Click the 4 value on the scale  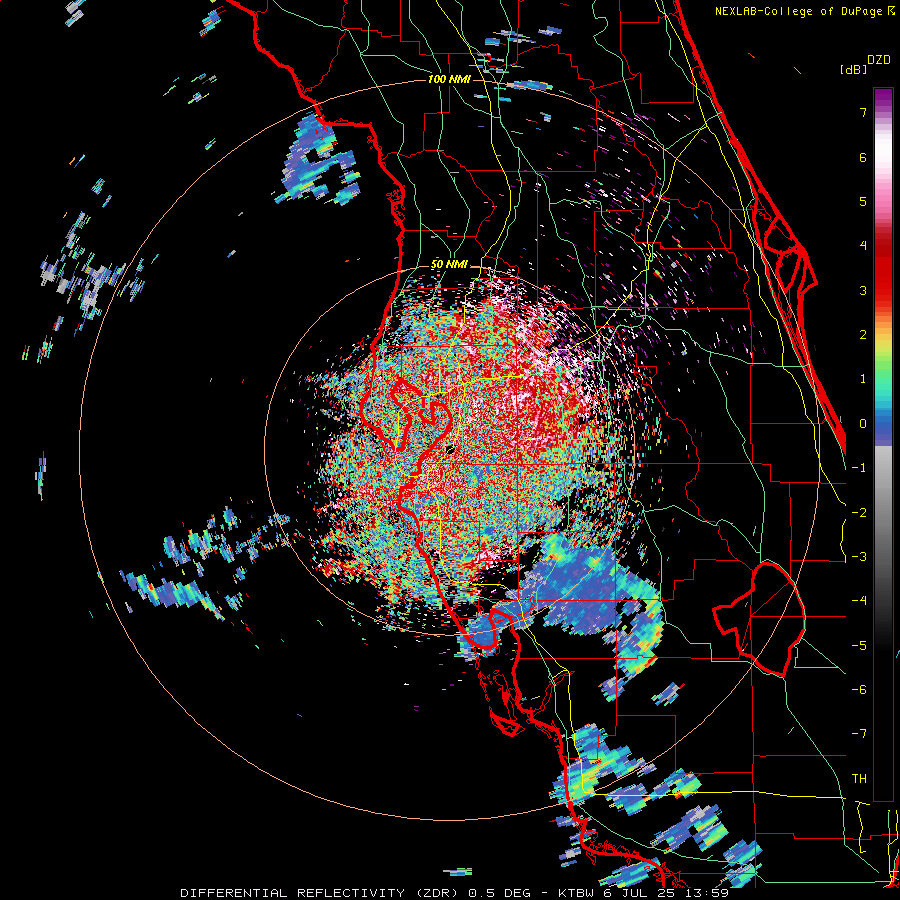tap(863, 246)
